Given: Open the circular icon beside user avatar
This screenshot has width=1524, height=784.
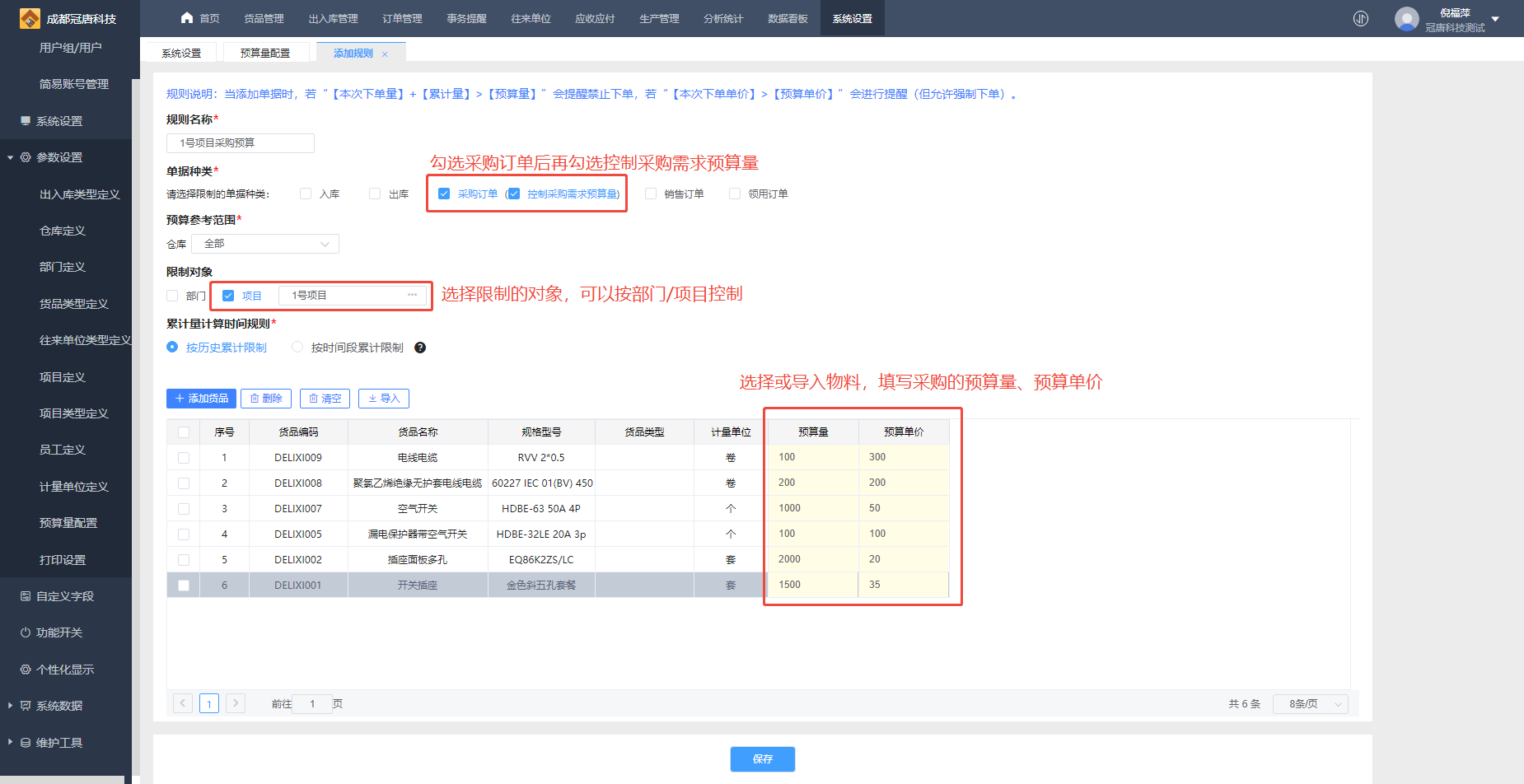Looking at the screenshot, I should pyautogui.click(x=1361, y=18).
